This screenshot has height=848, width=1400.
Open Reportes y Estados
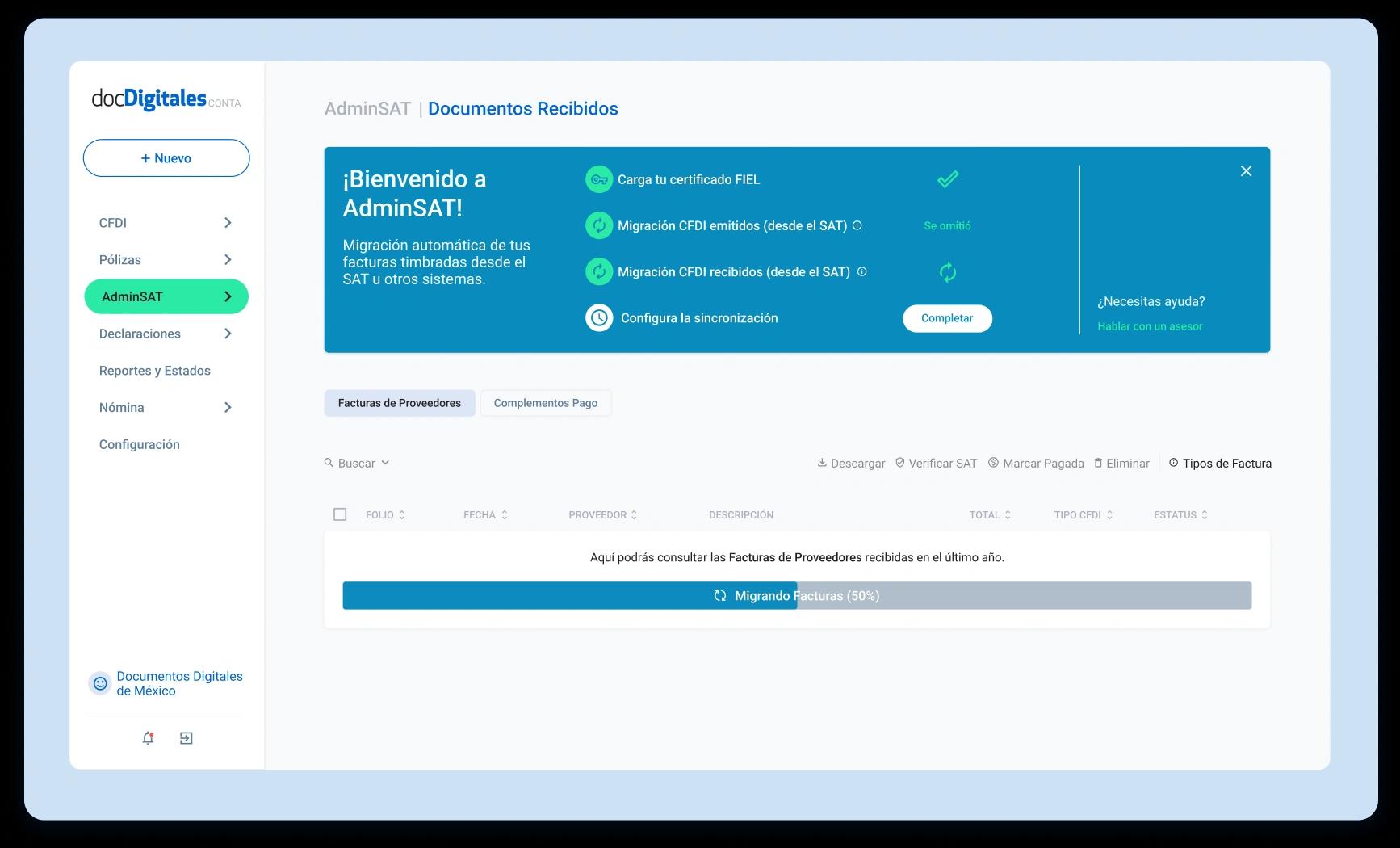[x=155, y=371]
